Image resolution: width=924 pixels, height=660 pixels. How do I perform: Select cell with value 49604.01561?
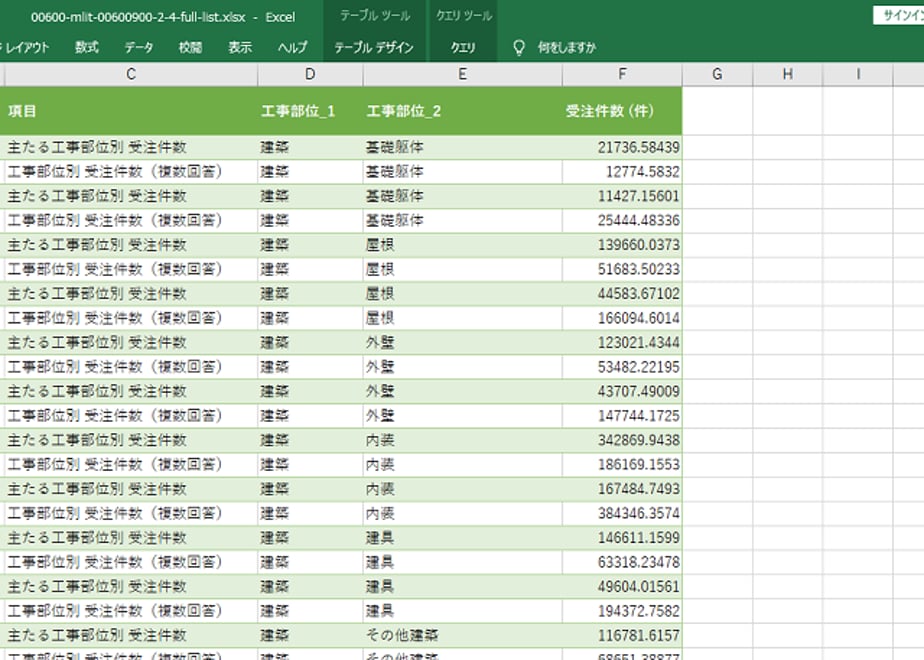click(622, 588)
